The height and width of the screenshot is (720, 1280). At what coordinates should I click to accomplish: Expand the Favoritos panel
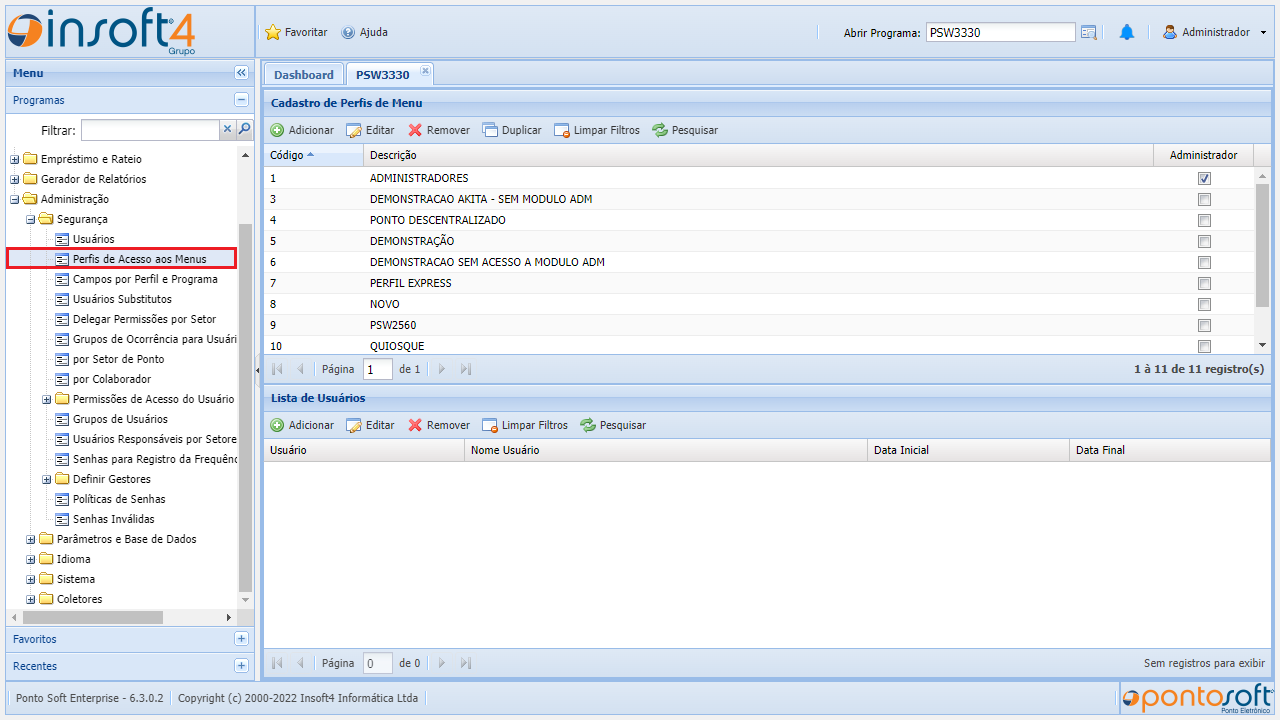tap(241, 639)
